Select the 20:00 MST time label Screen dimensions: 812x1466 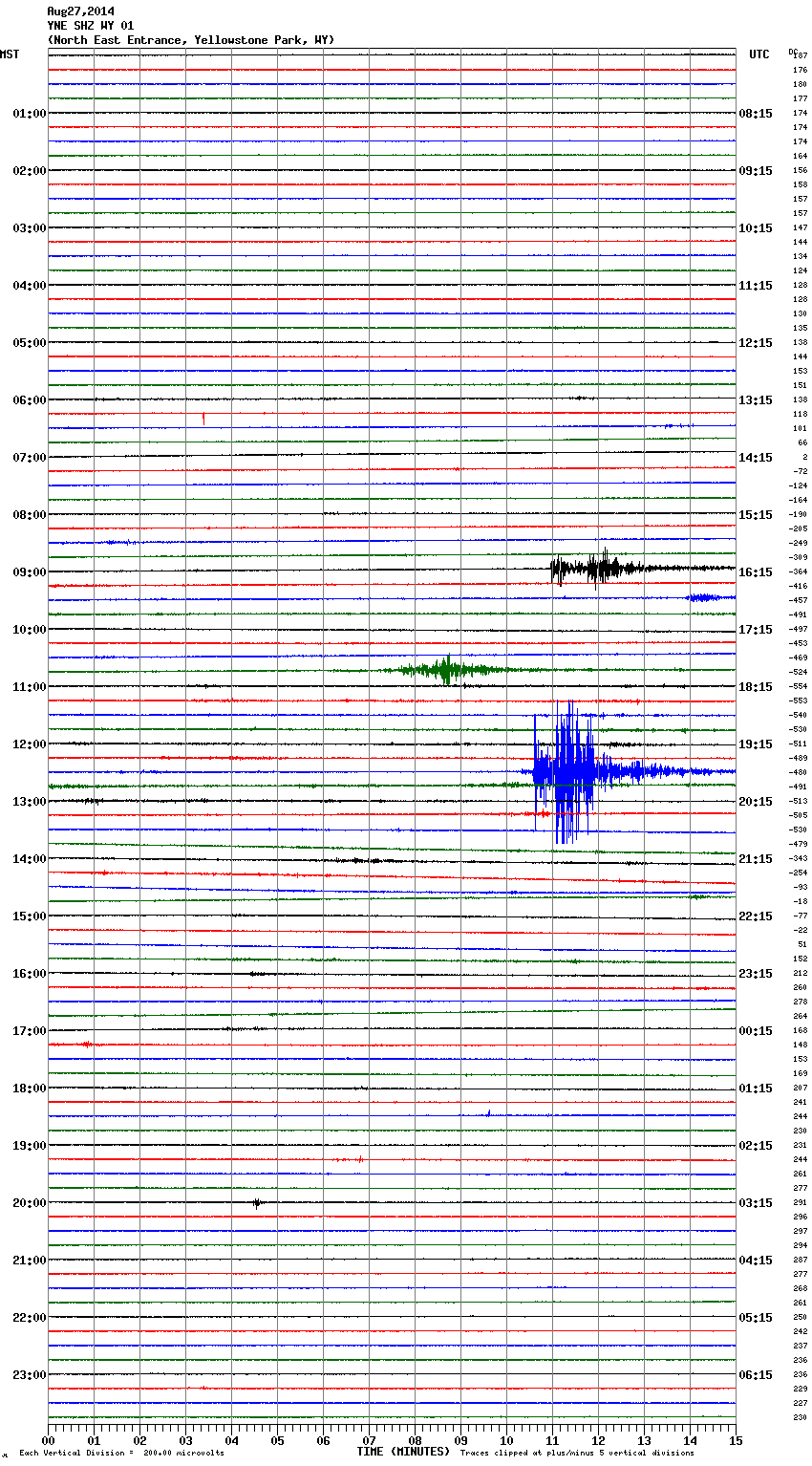point(29,1203)
